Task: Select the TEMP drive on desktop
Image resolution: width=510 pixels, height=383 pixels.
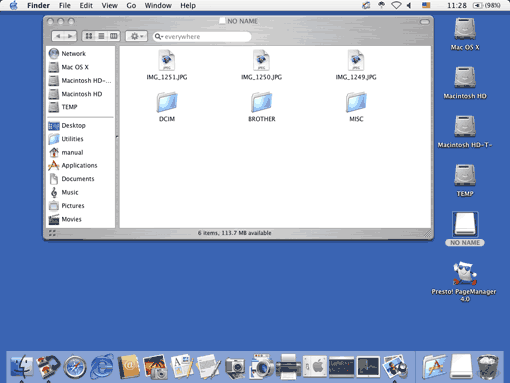Action: [x=465, y=175]
